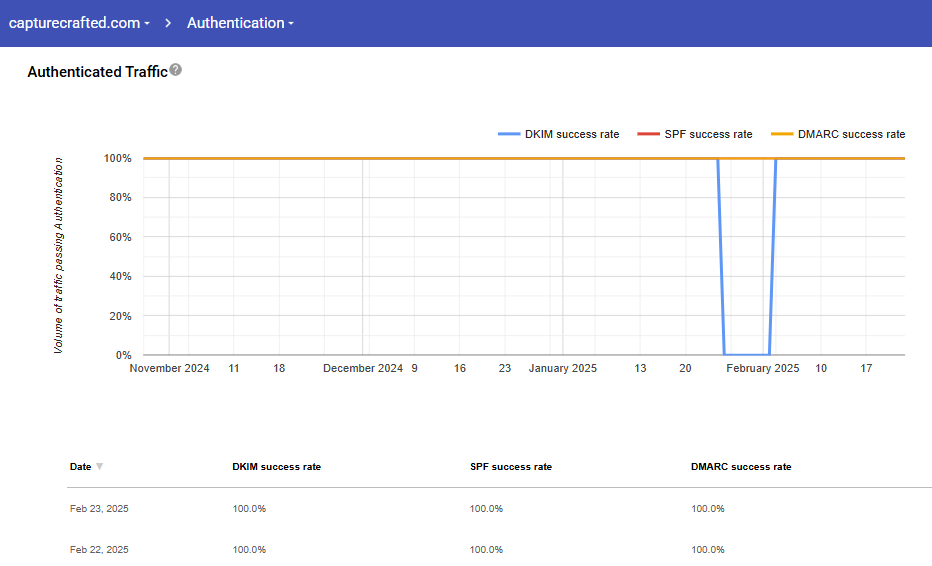Select the Feb 23, 2025 table row
The image size is (932, 566).
click(99, 509)
